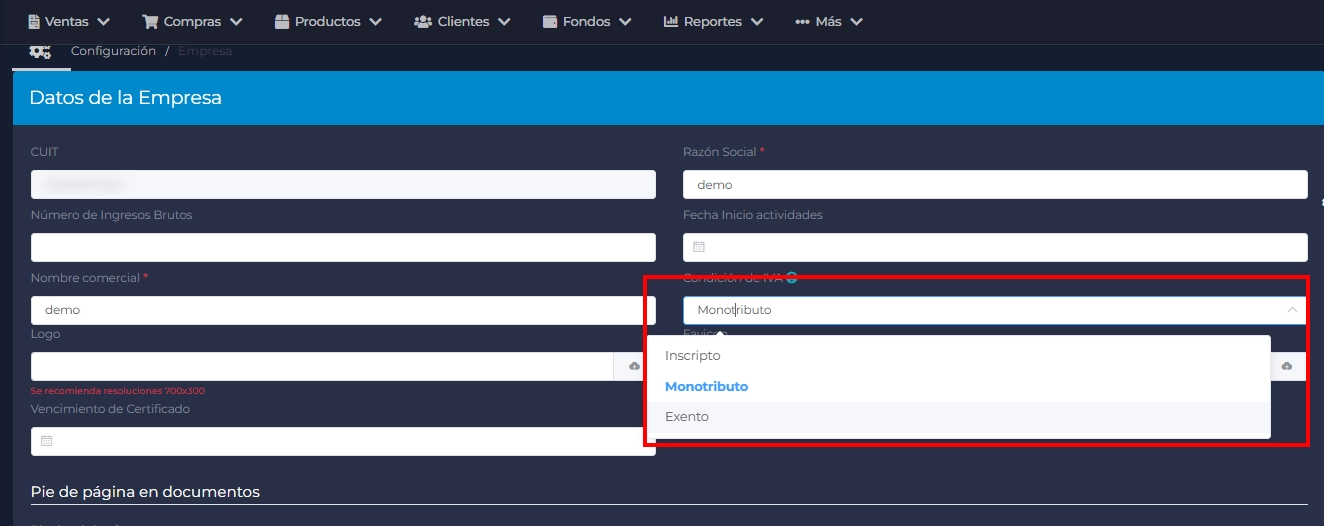
Task: Open the Vencimiento de Certificado date field
Action: (x=343, y=441)
